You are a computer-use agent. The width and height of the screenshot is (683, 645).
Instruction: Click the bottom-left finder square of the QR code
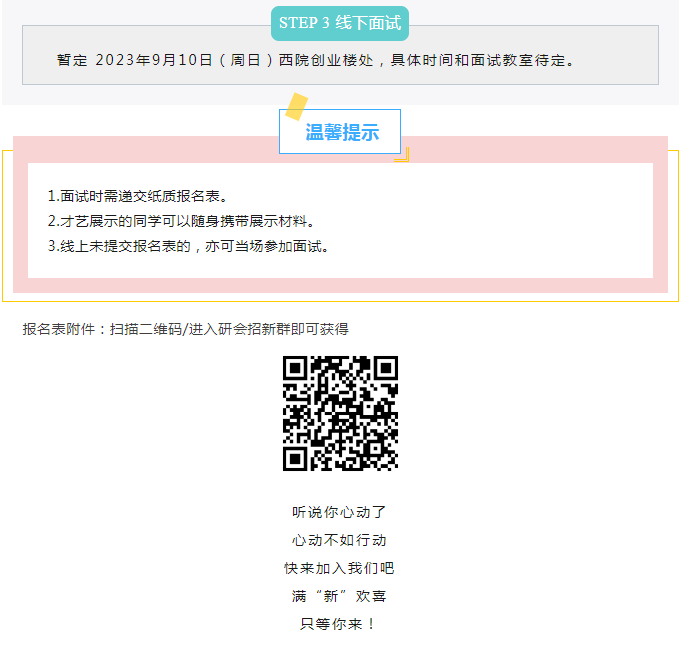[295, 458]
